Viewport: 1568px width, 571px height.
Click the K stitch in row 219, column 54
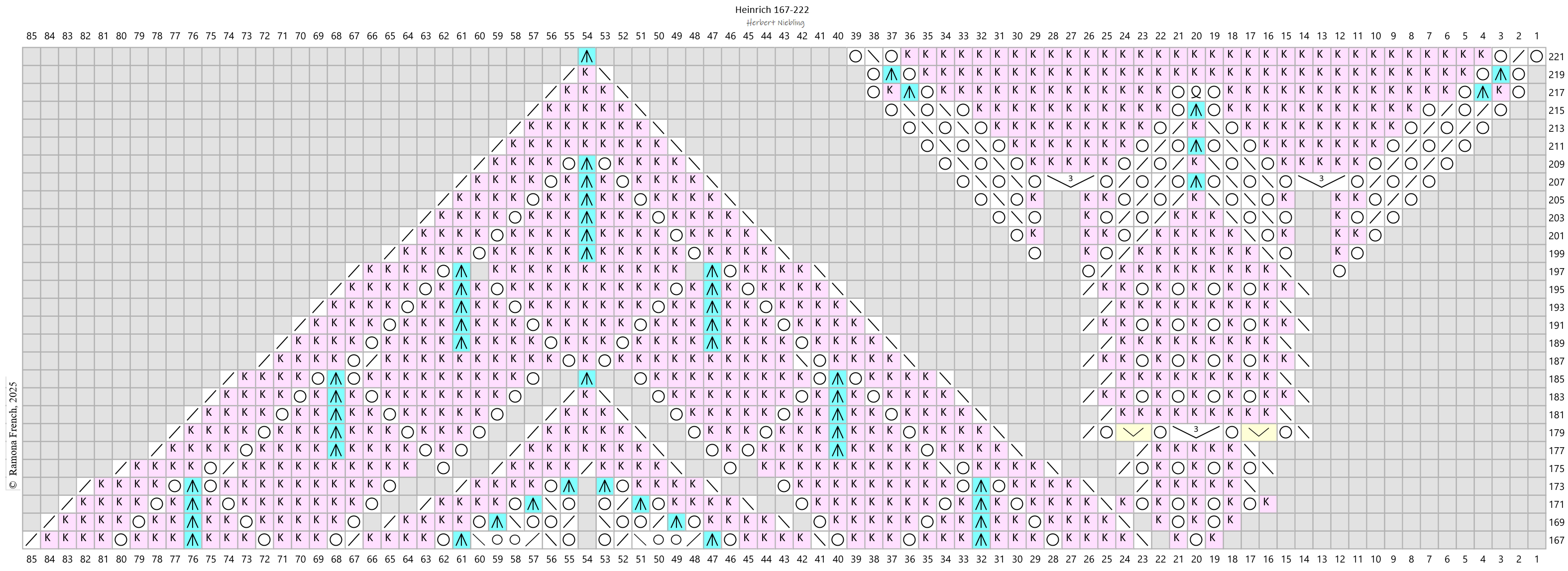click(x=587, y=74)
